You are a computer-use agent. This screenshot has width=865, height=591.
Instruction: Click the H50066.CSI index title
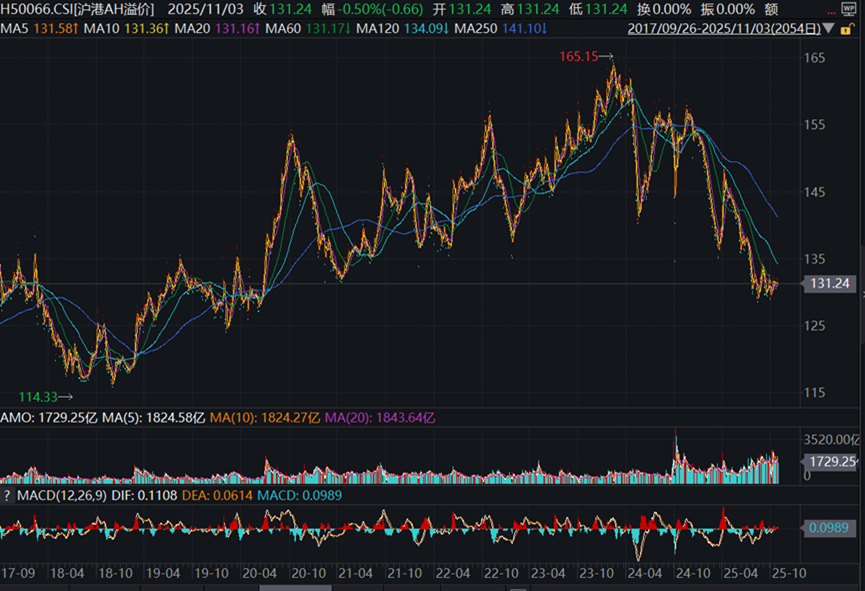pos(77,9)
